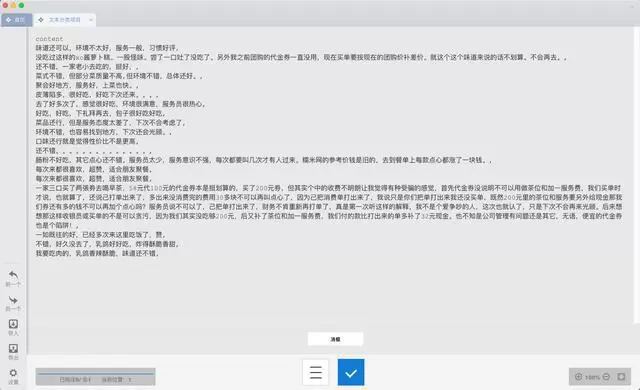This screenshot has width=640, height=390.
Task: Open the label list hamburger button
Action: (316, 372)
